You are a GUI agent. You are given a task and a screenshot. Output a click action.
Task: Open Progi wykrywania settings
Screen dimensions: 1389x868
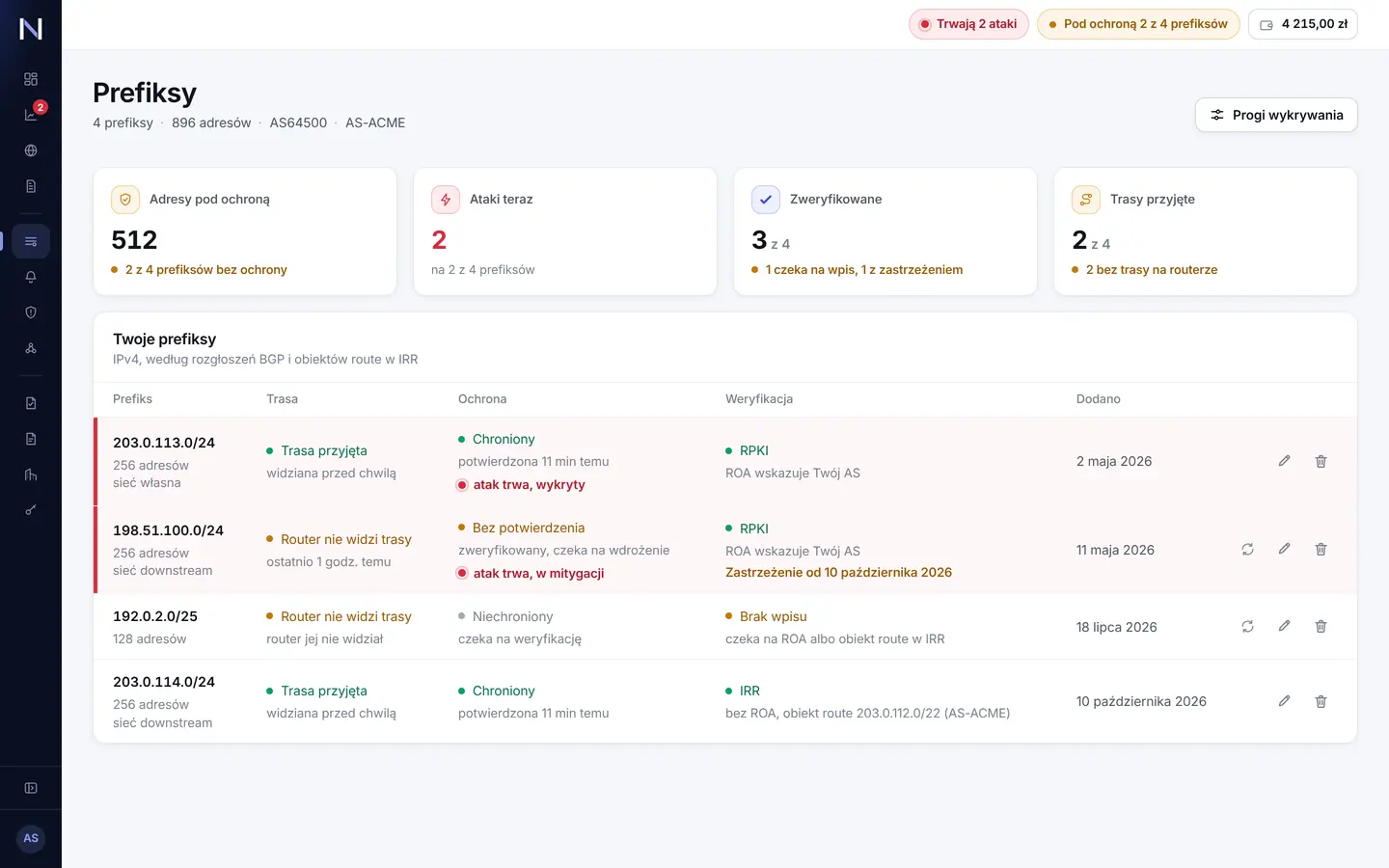pyautogui.click(x=1276, y=115)
